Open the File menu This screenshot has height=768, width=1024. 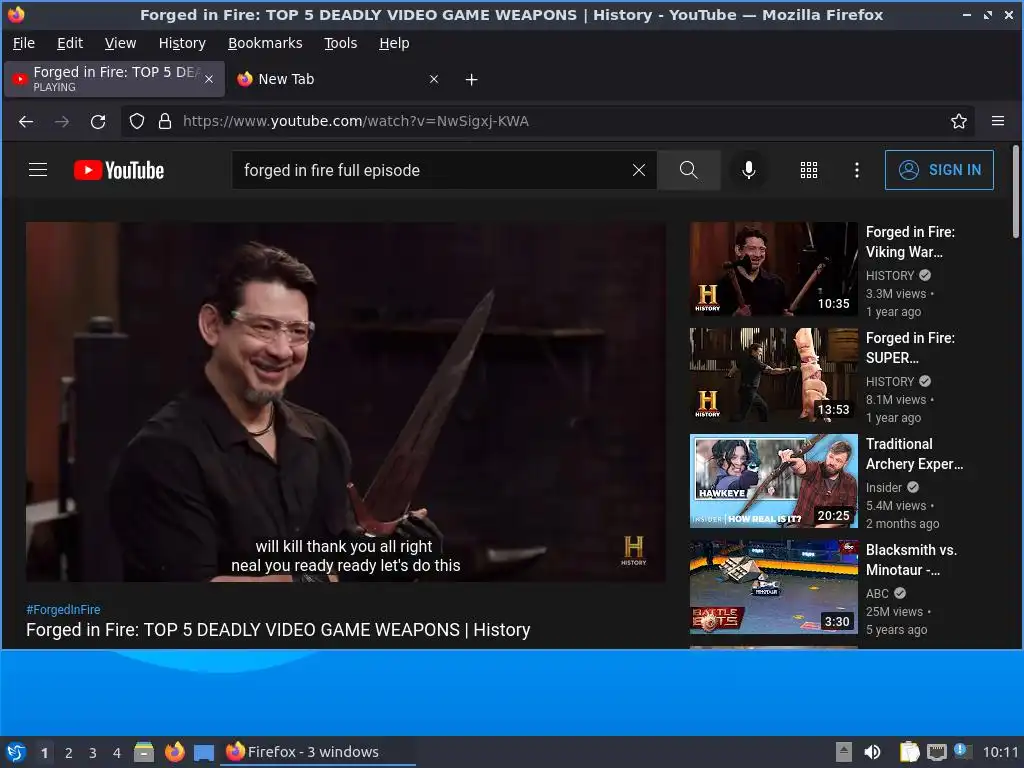(x=24, y=43)
